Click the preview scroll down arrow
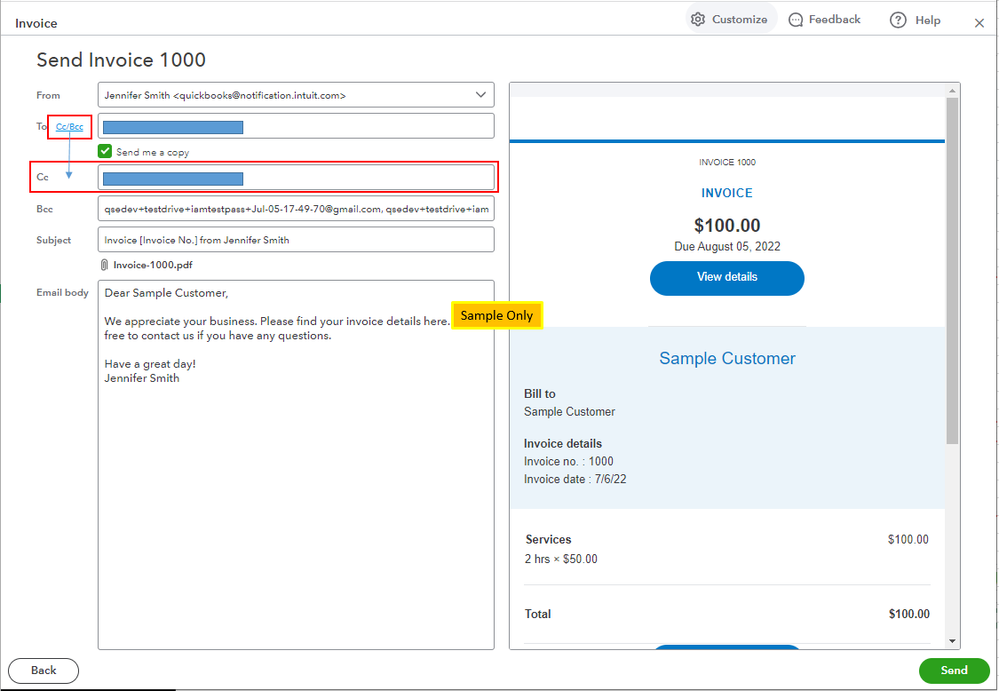 tap(952, 641)
